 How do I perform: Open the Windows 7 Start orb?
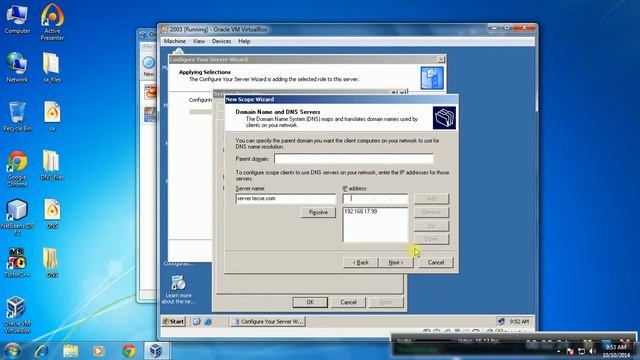[12, 351]
